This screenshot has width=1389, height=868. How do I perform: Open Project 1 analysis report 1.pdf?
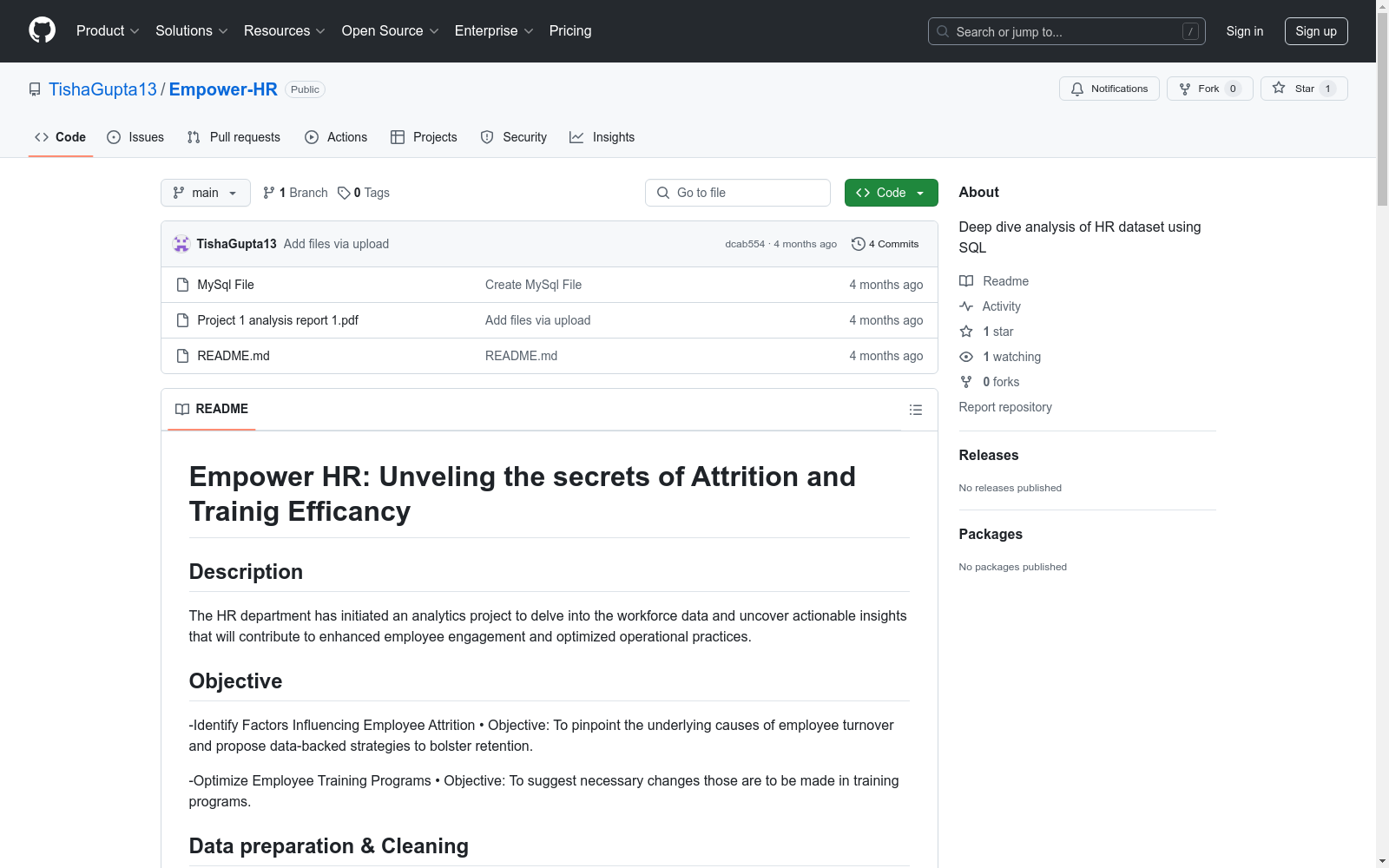coord(278,320)
